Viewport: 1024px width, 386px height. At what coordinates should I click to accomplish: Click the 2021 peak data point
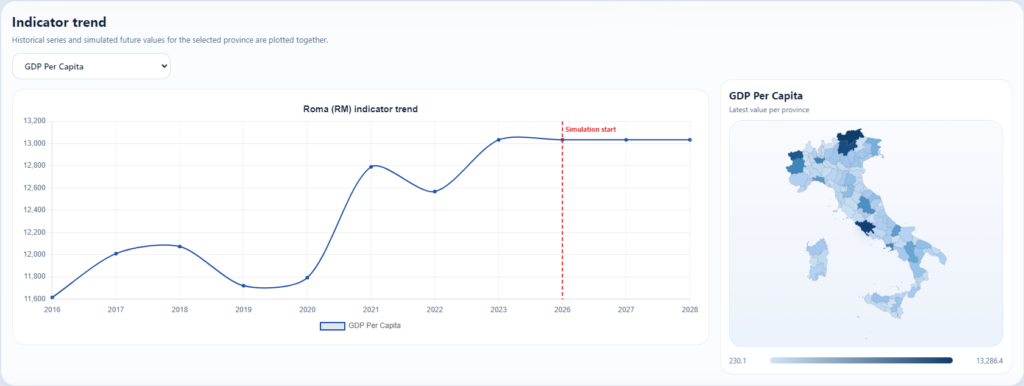[371, 167]
